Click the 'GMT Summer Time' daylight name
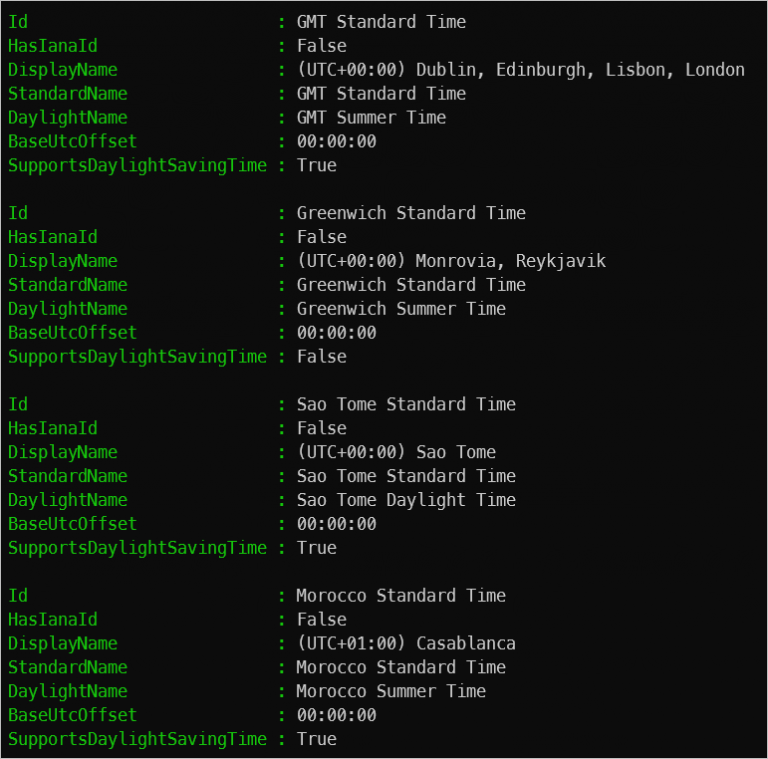This screenshot has width=768, height=759. click(x=371, y=118)
